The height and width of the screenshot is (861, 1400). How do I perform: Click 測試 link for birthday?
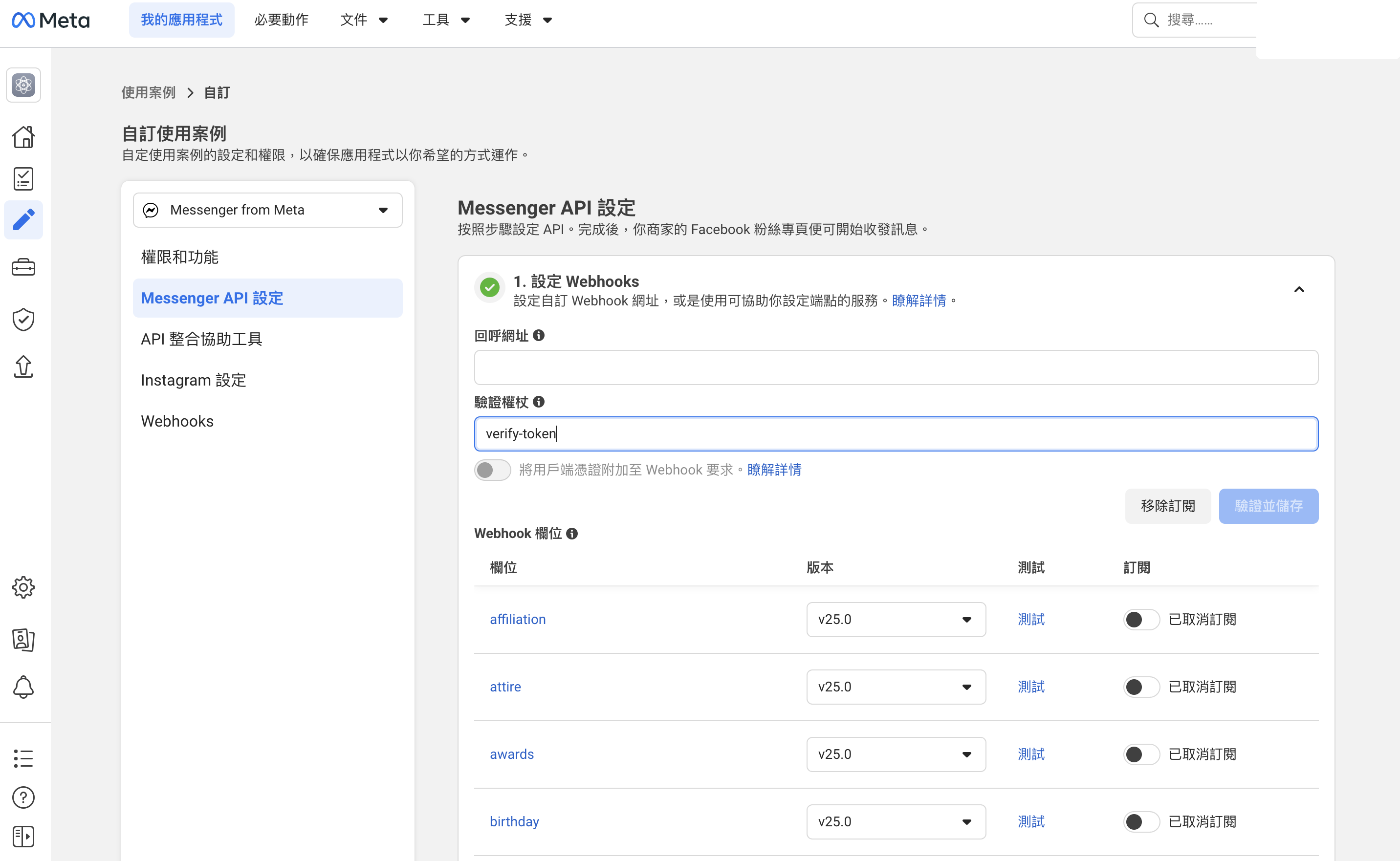pyautogui.click(x=1031, y=822)
